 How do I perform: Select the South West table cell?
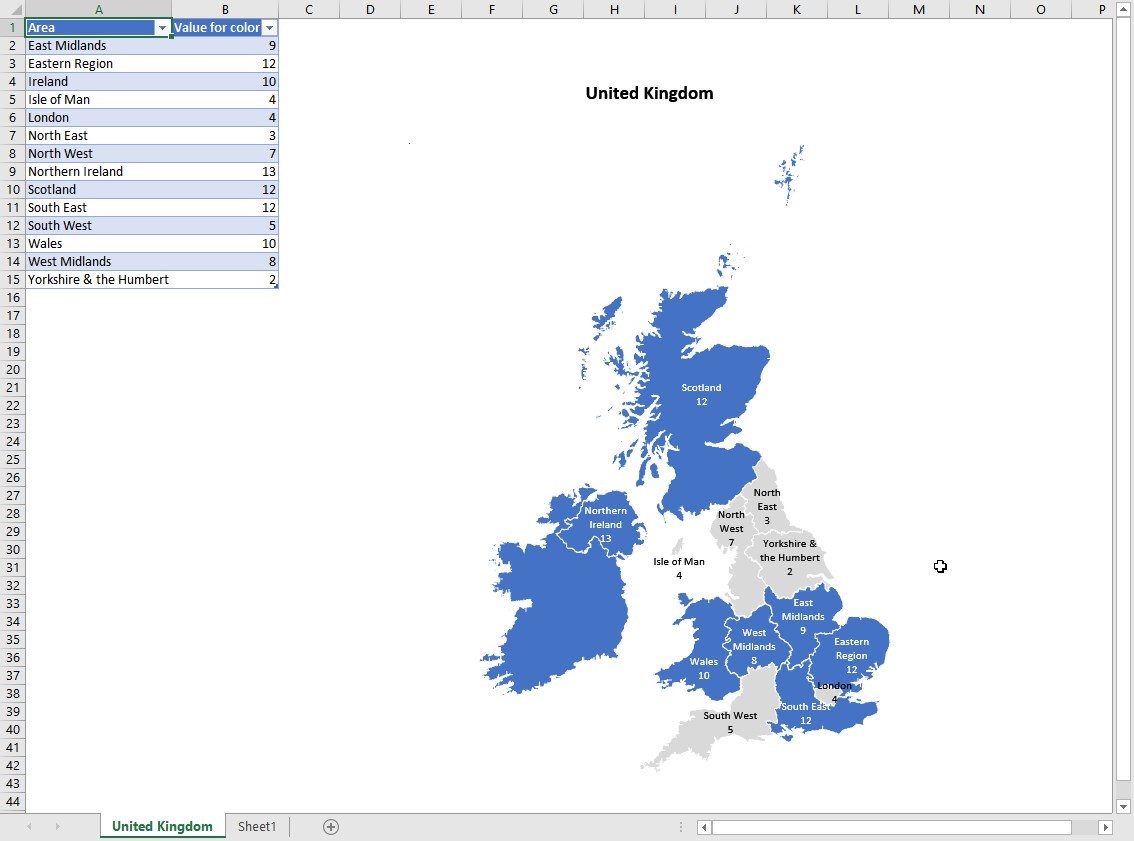[98, 226]
